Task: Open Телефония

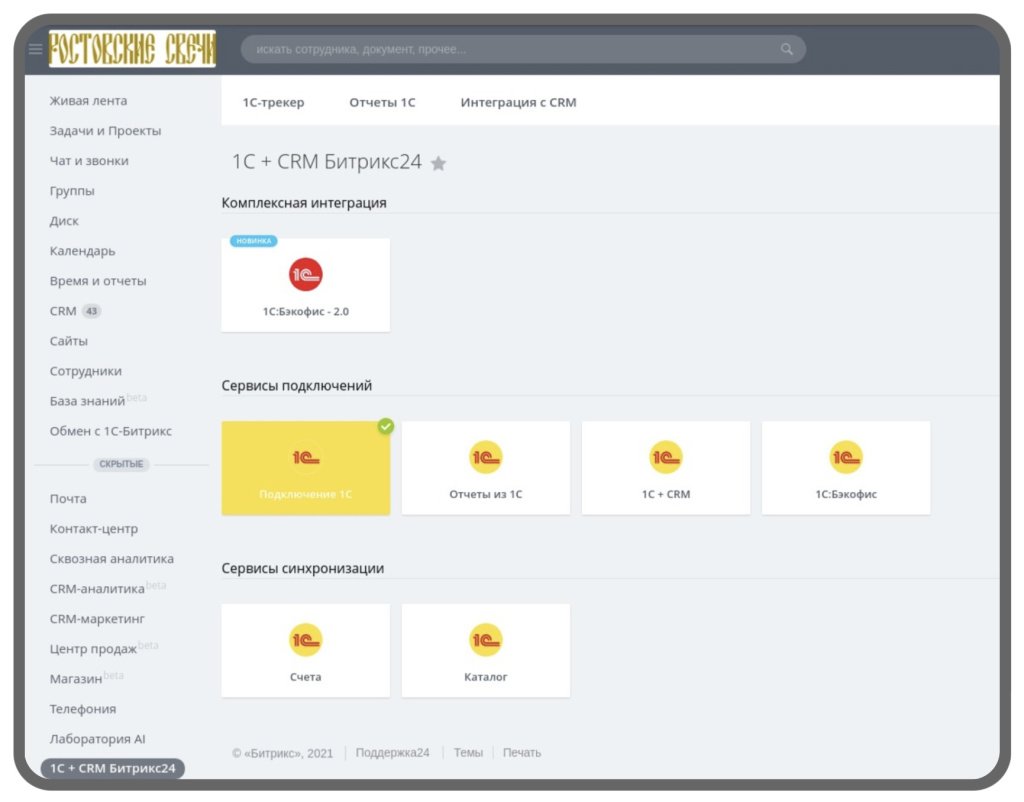Action: [x=83, y=709]
